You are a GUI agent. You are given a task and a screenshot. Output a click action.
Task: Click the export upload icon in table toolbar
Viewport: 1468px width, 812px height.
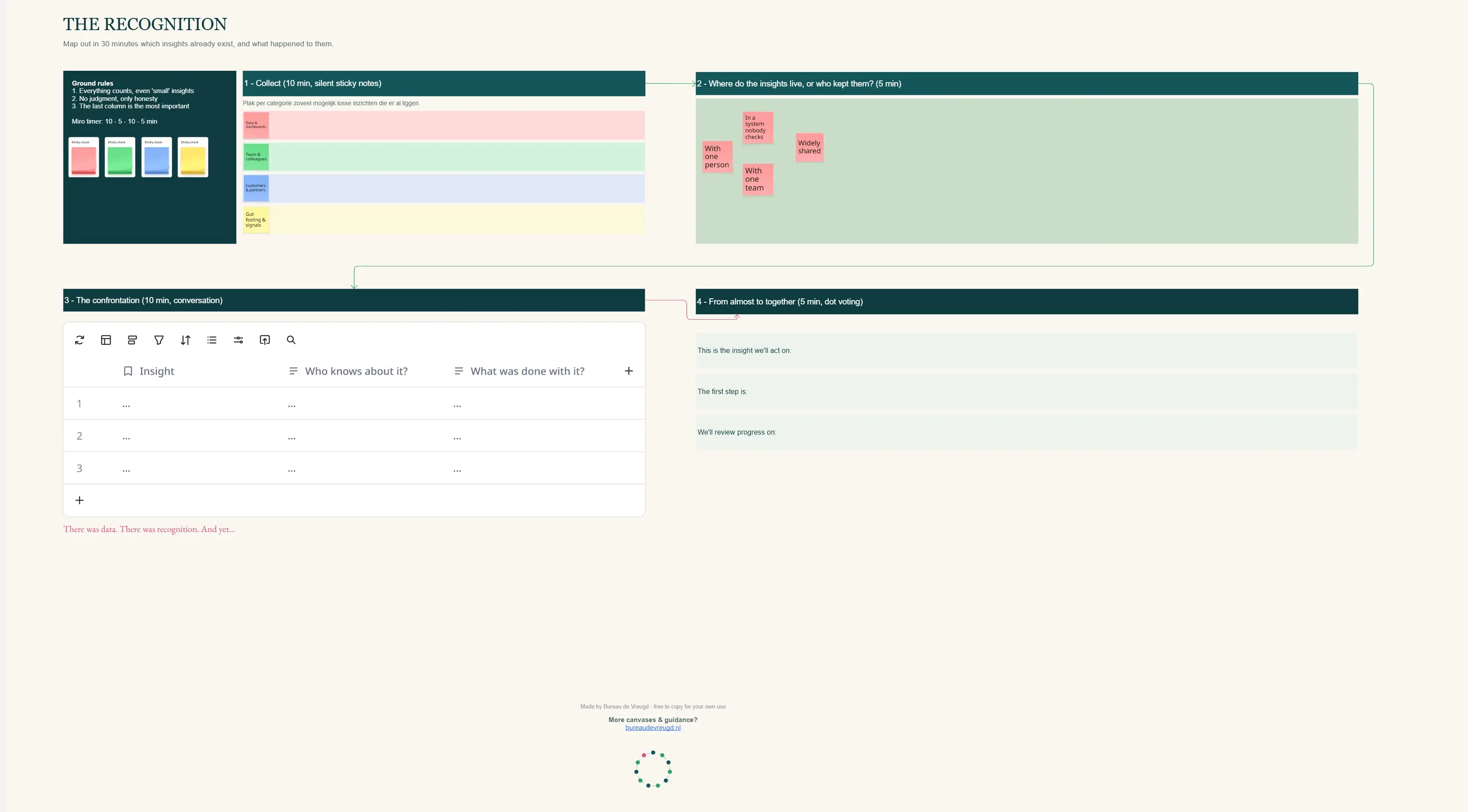click(265, 340)
